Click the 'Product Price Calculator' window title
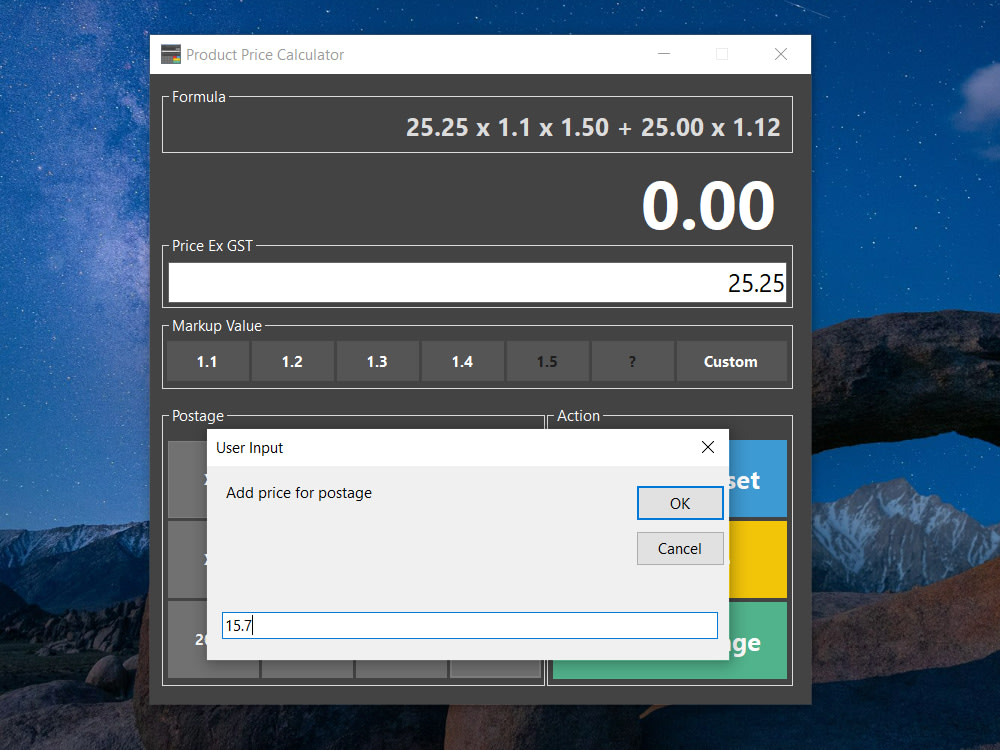The height and width of the screenshot is (750, 1000). (x=265, y=55)
